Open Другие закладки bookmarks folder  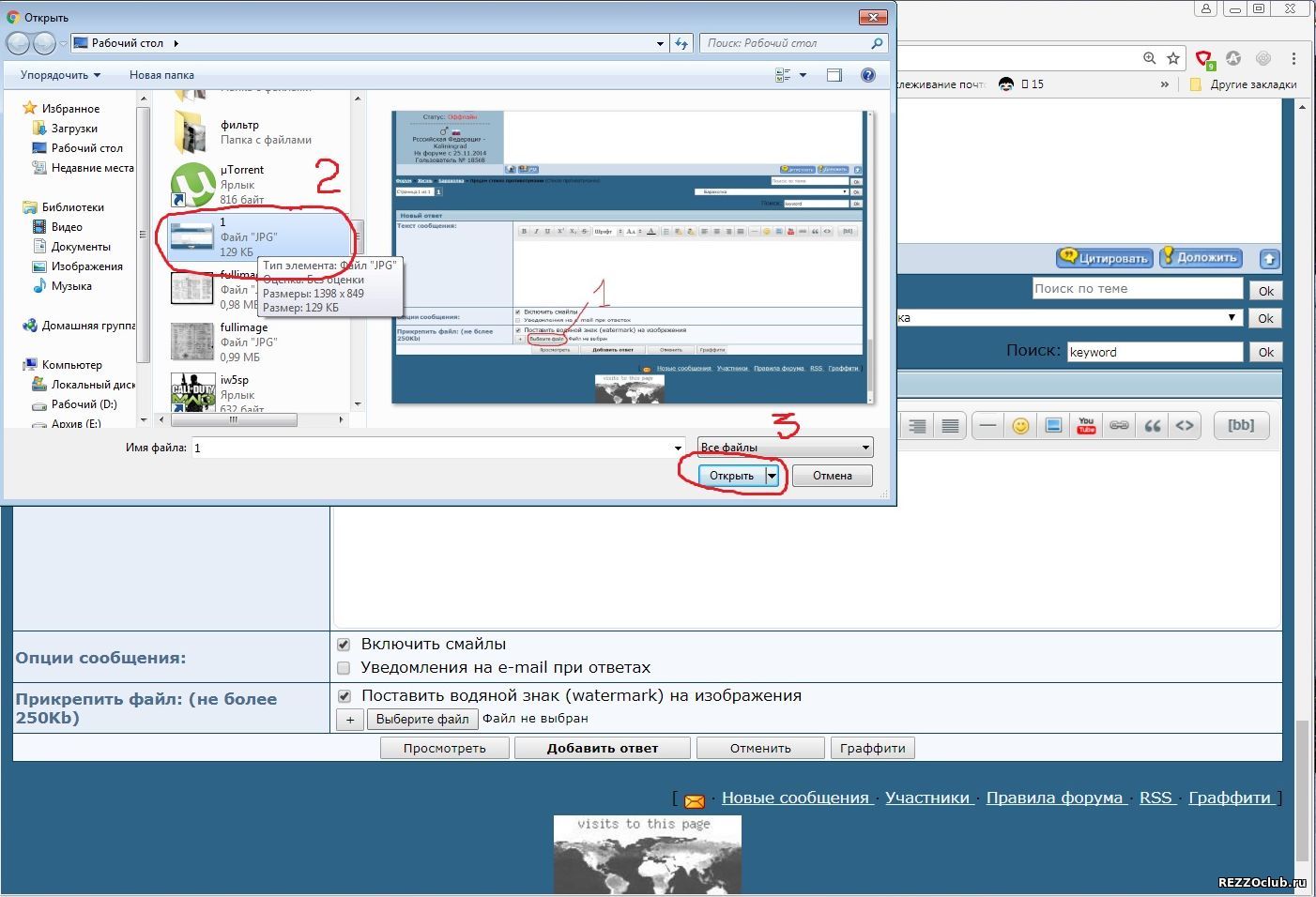click(x=1243, y=84)
